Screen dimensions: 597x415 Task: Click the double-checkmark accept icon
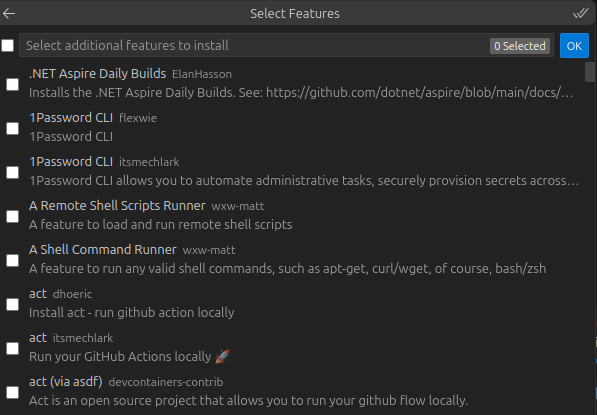pyautogui.click(x=580, y=14)
